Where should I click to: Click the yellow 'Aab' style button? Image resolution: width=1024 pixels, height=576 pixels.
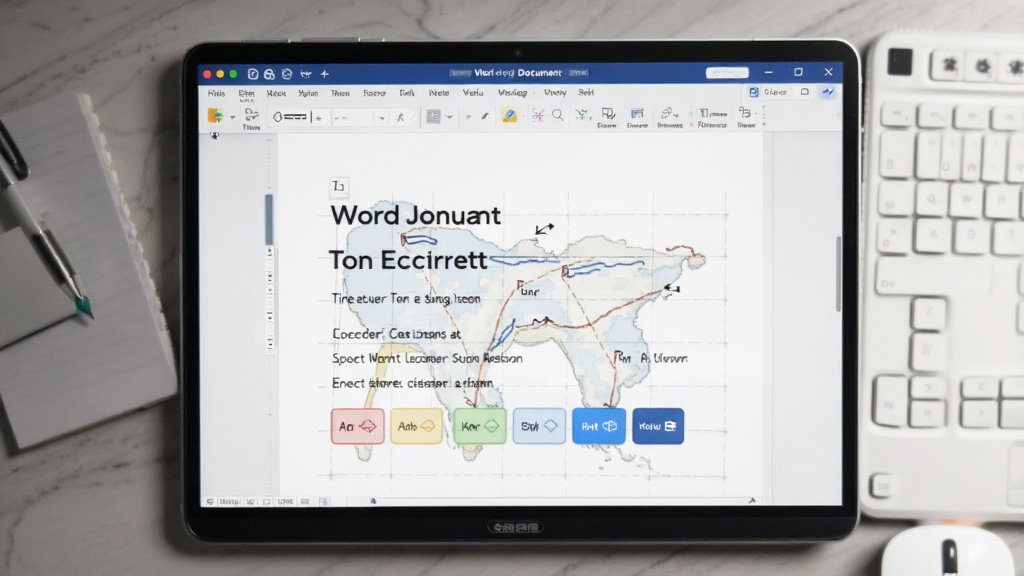pyautogui.click(x=416, y=426)
